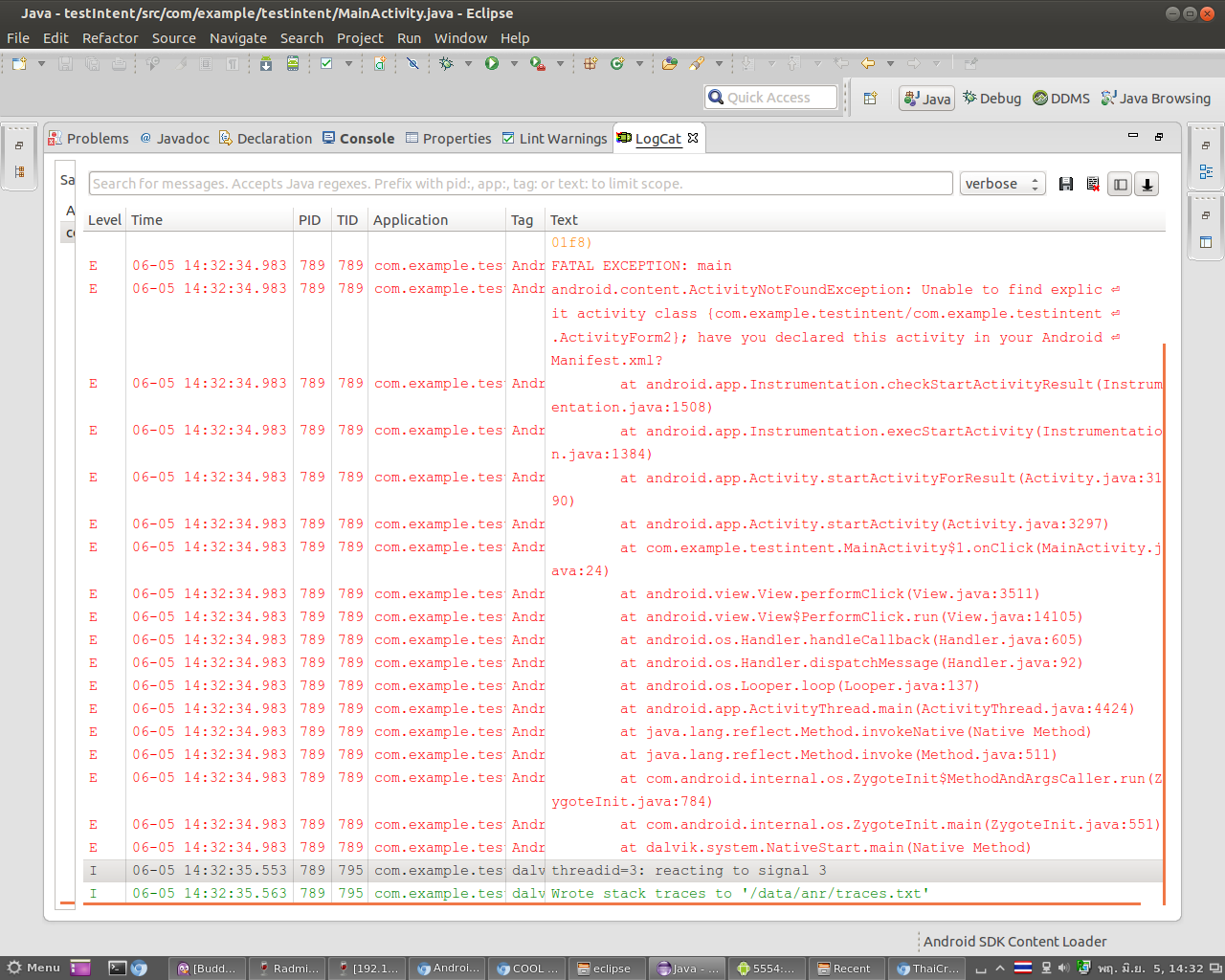Image resolution: width=1225 pixels, height=980 pixels.
Task: Expand the Lint check dropdown arrow
Action: click(348, 63)
